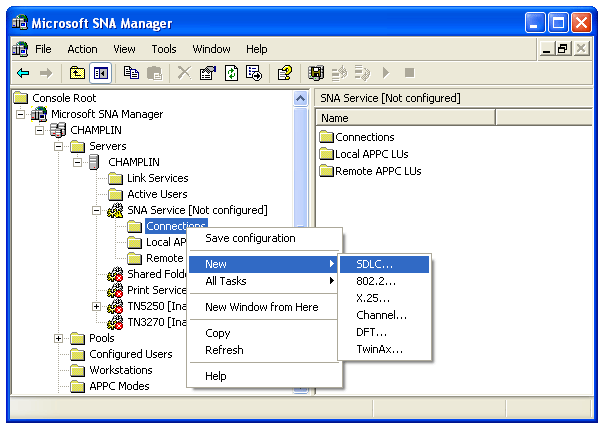Choose Save configuration from context menu

[x=265, y=238]
